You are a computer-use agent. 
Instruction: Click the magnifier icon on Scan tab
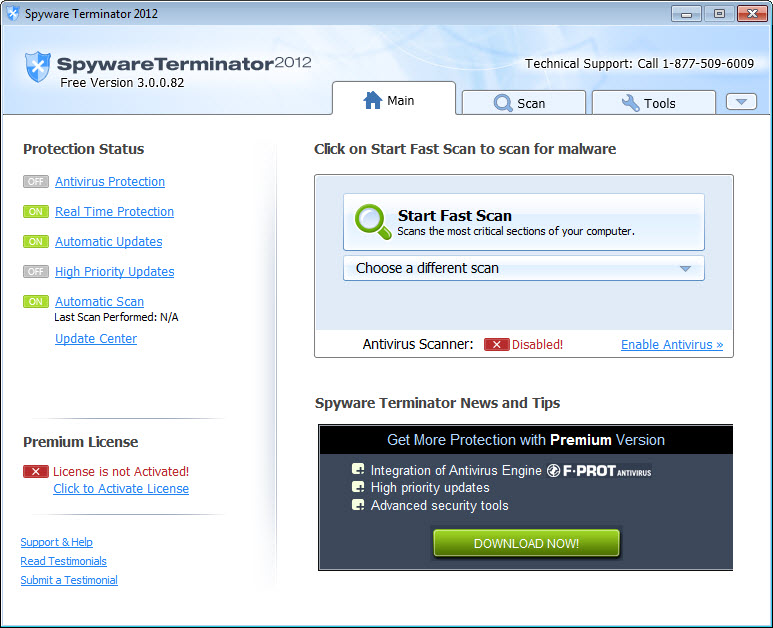pyautogui.click(x=503, y=103)
